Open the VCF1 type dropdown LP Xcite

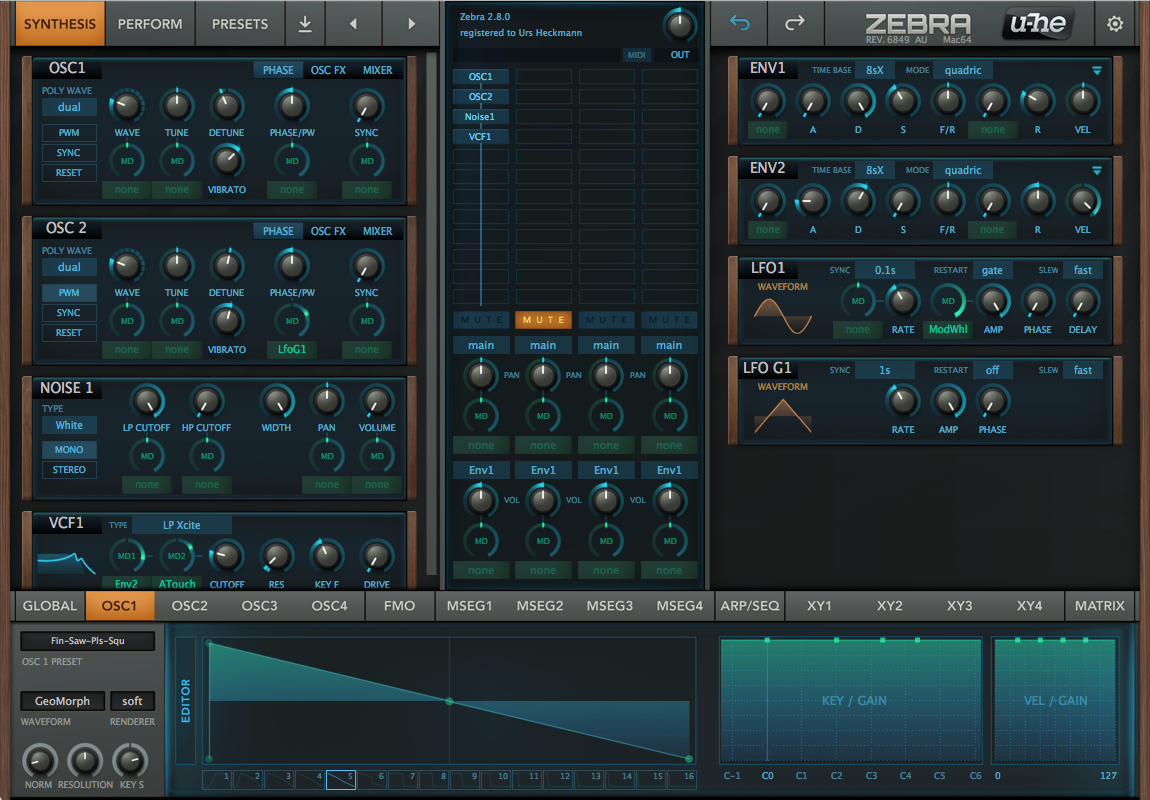pos(182,525)
